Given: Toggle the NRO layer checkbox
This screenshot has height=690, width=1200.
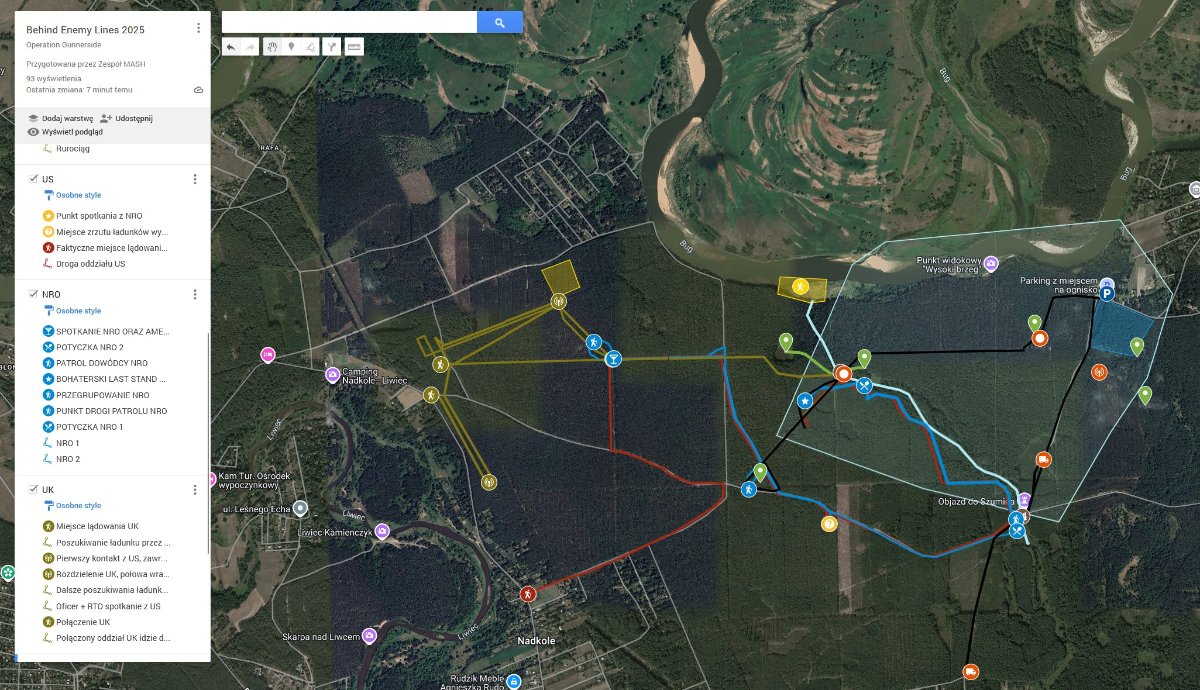Looking at the screenshot, I should [33, 295].
